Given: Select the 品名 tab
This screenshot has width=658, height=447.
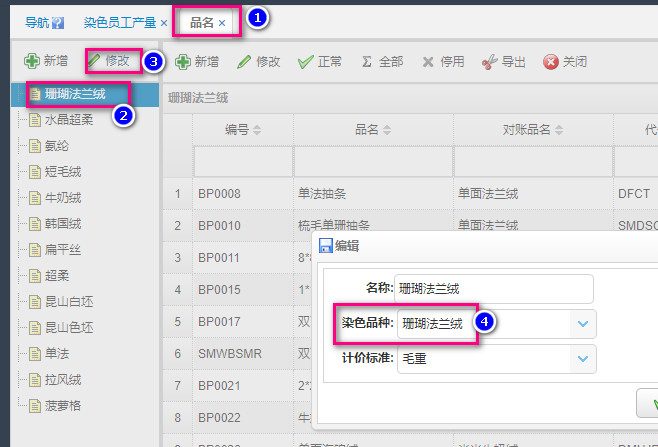Looking at the screenshot, I should (202, 23).
